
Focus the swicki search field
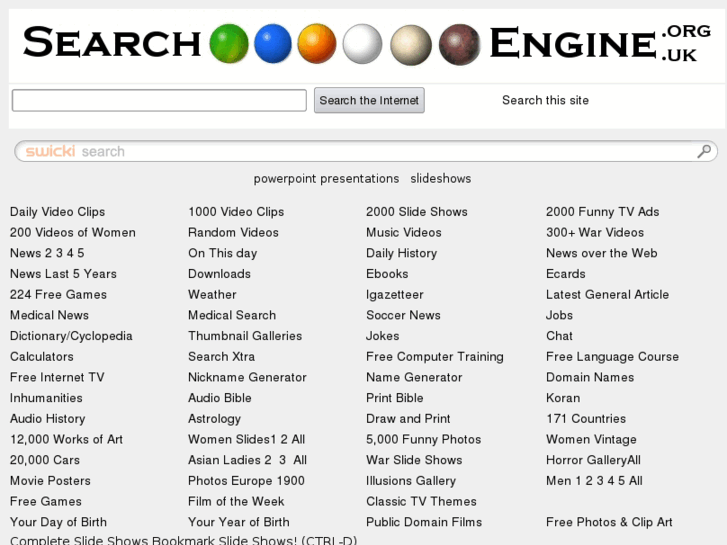(x=366, y=151)
